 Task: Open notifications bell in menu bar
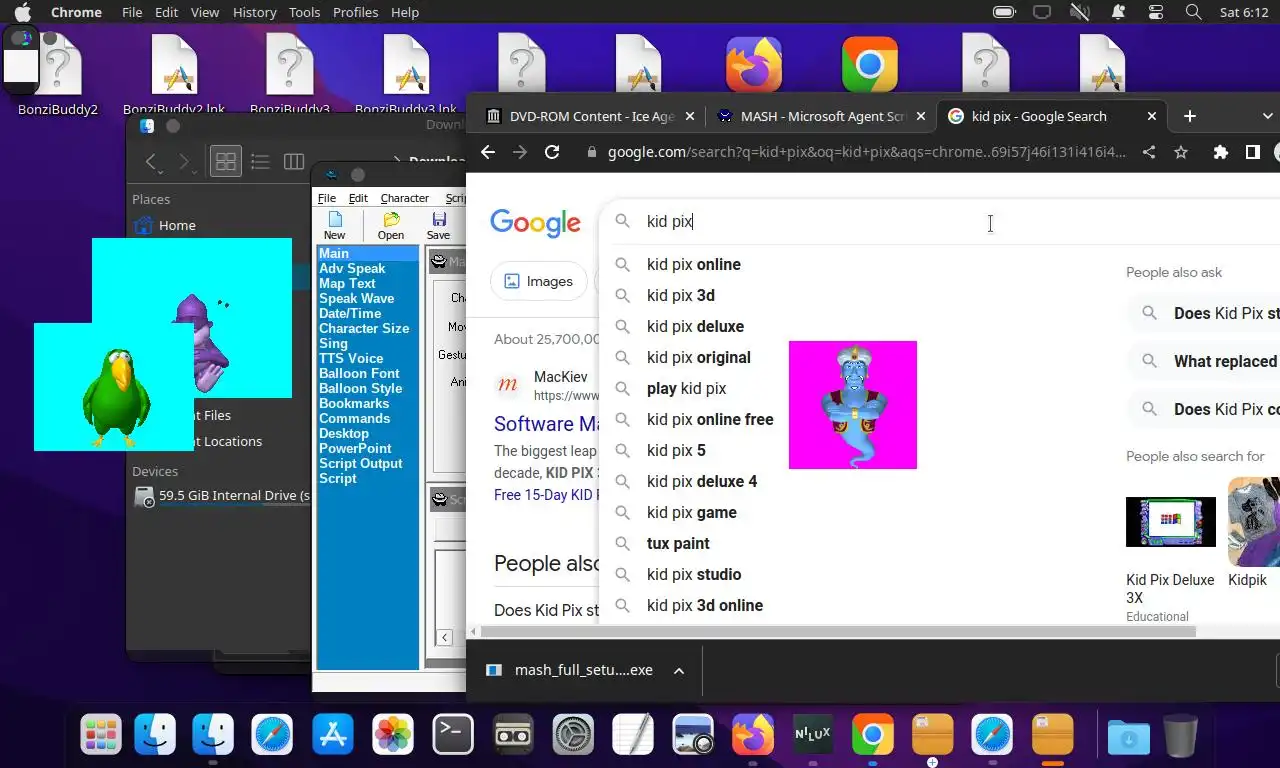1119,12
